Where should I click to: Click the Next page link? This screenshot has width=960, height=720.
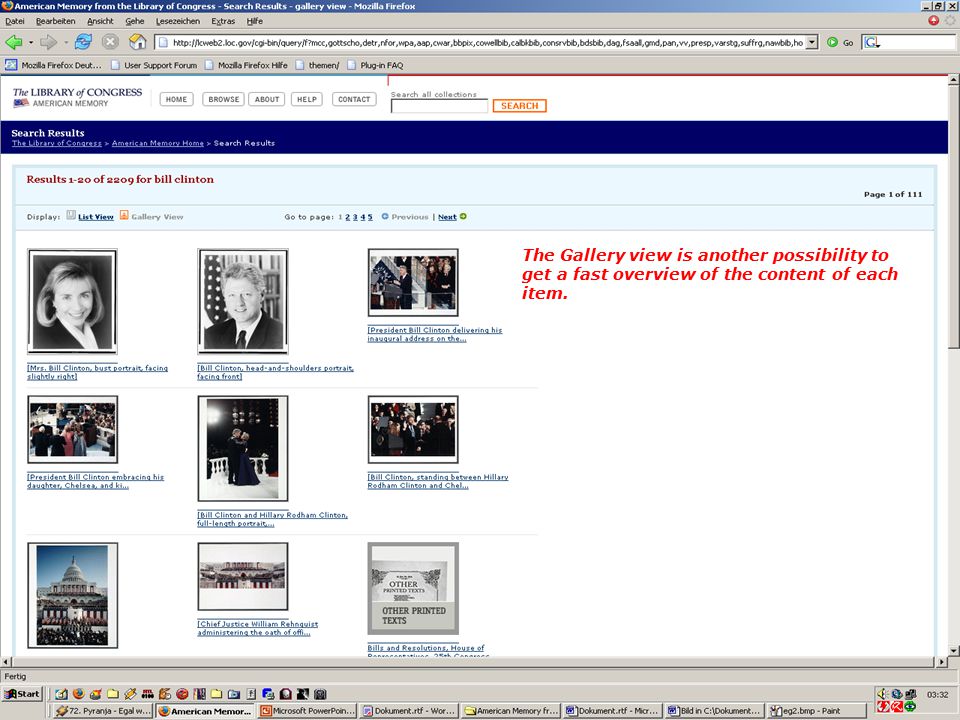pyautogui.click(x=447, y=217)
